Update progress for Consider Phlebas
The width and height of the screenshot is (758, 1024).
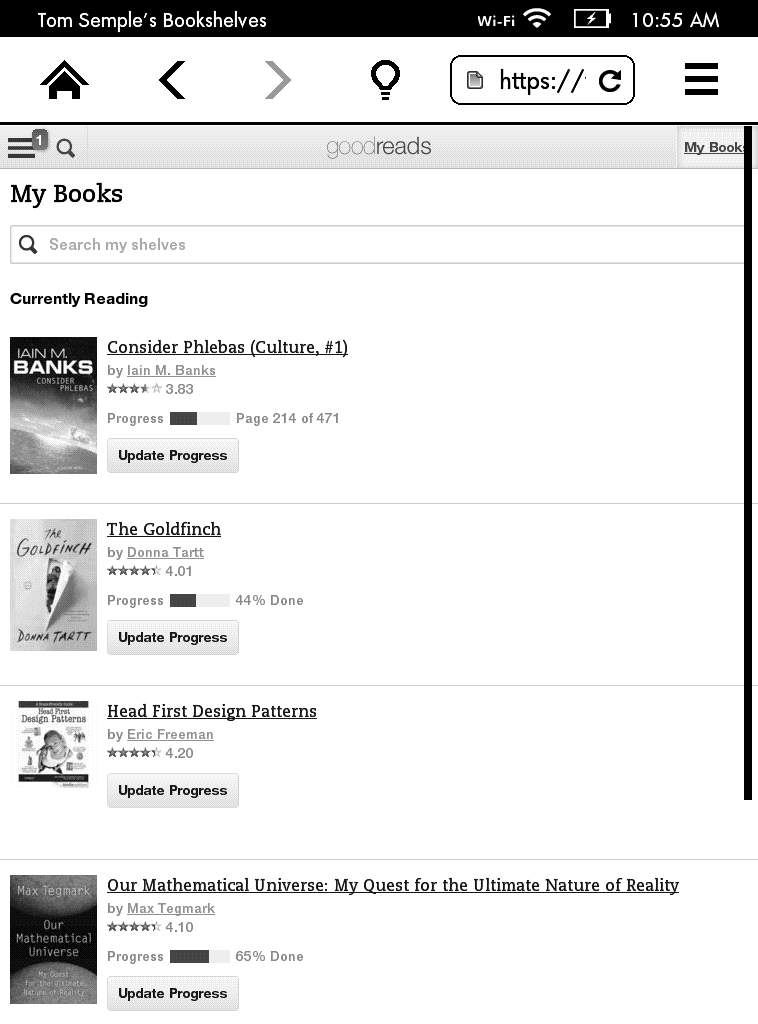coord(173,455)
